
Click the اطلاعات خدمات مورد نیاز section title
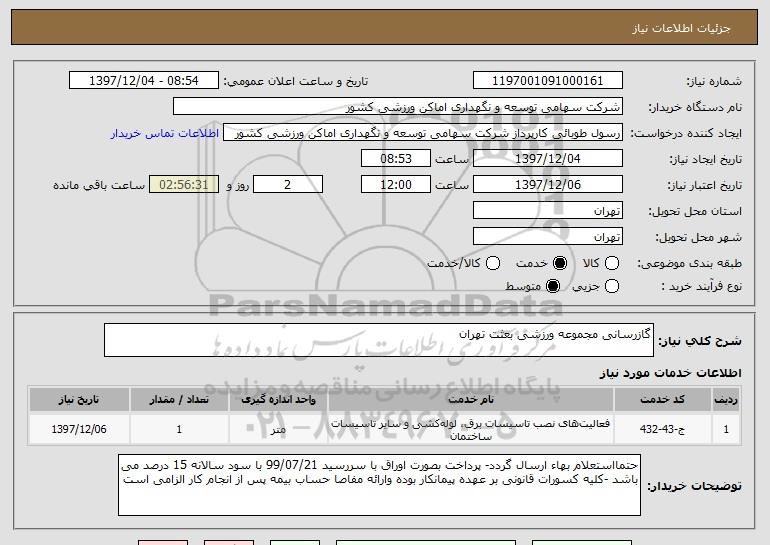tap(670, 373)
